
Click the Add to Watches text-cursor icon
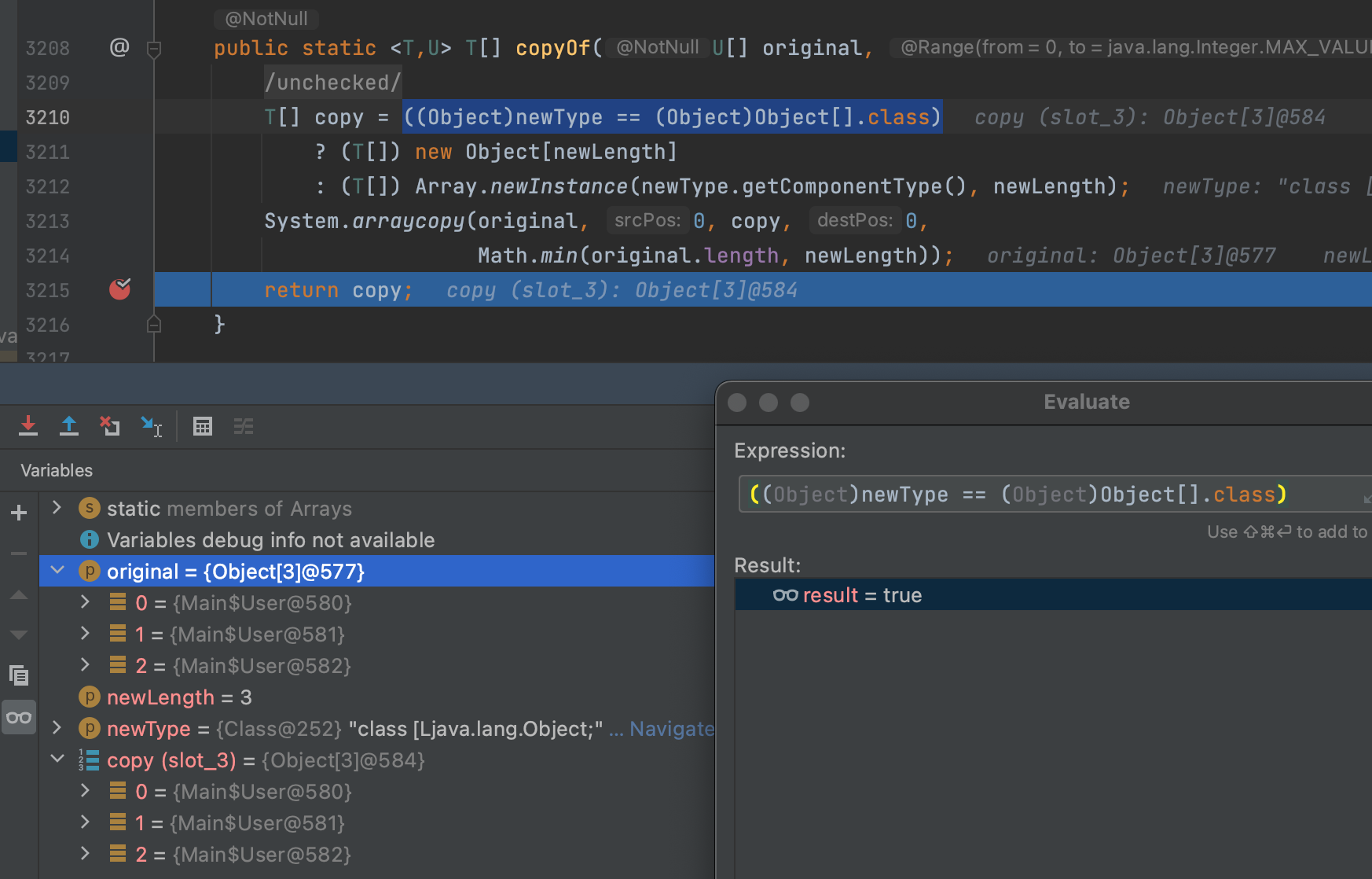(x=152, y=426)
